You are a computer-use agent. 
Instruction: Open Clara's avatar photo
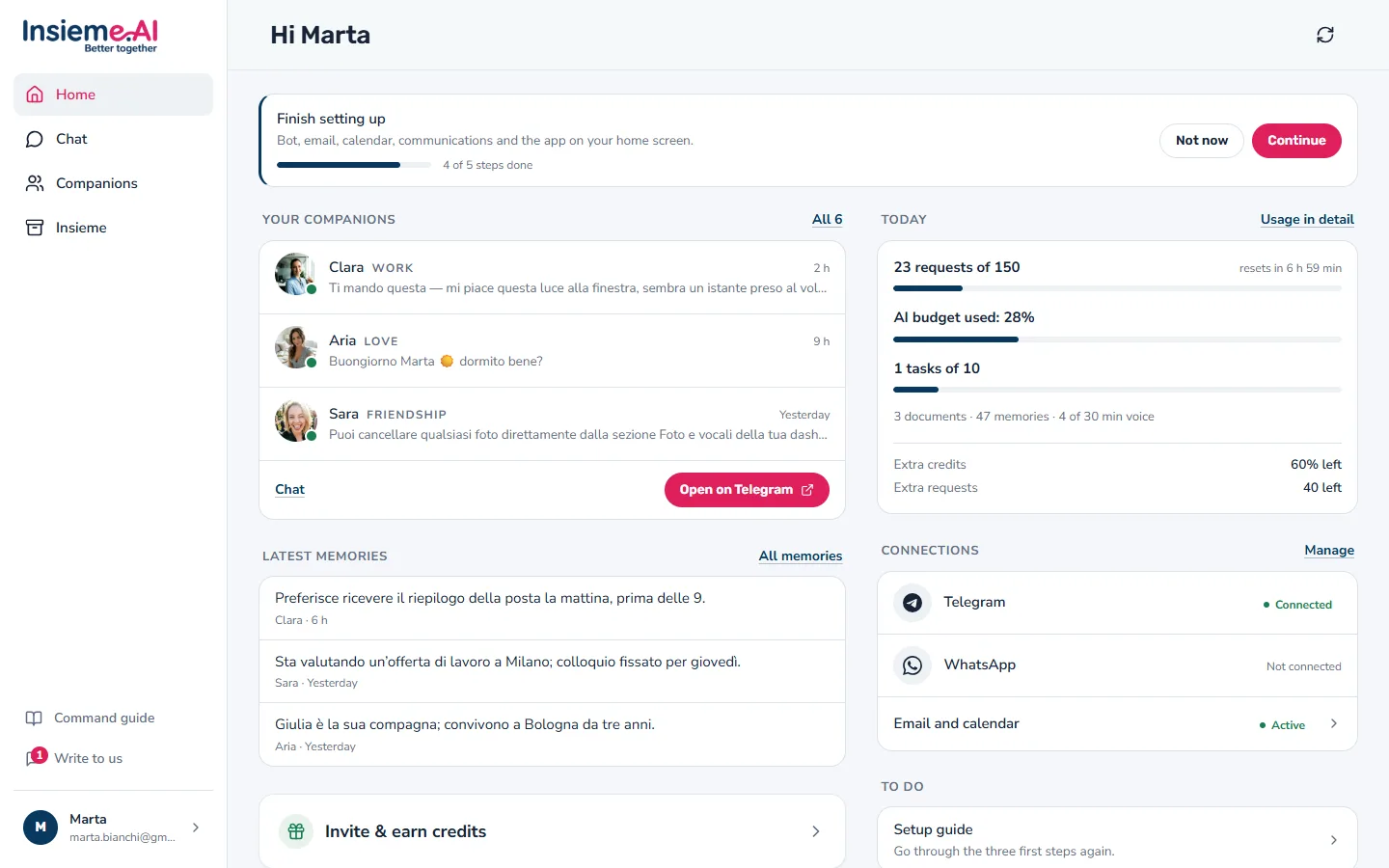pyautogui.click(x=295, y=274)
